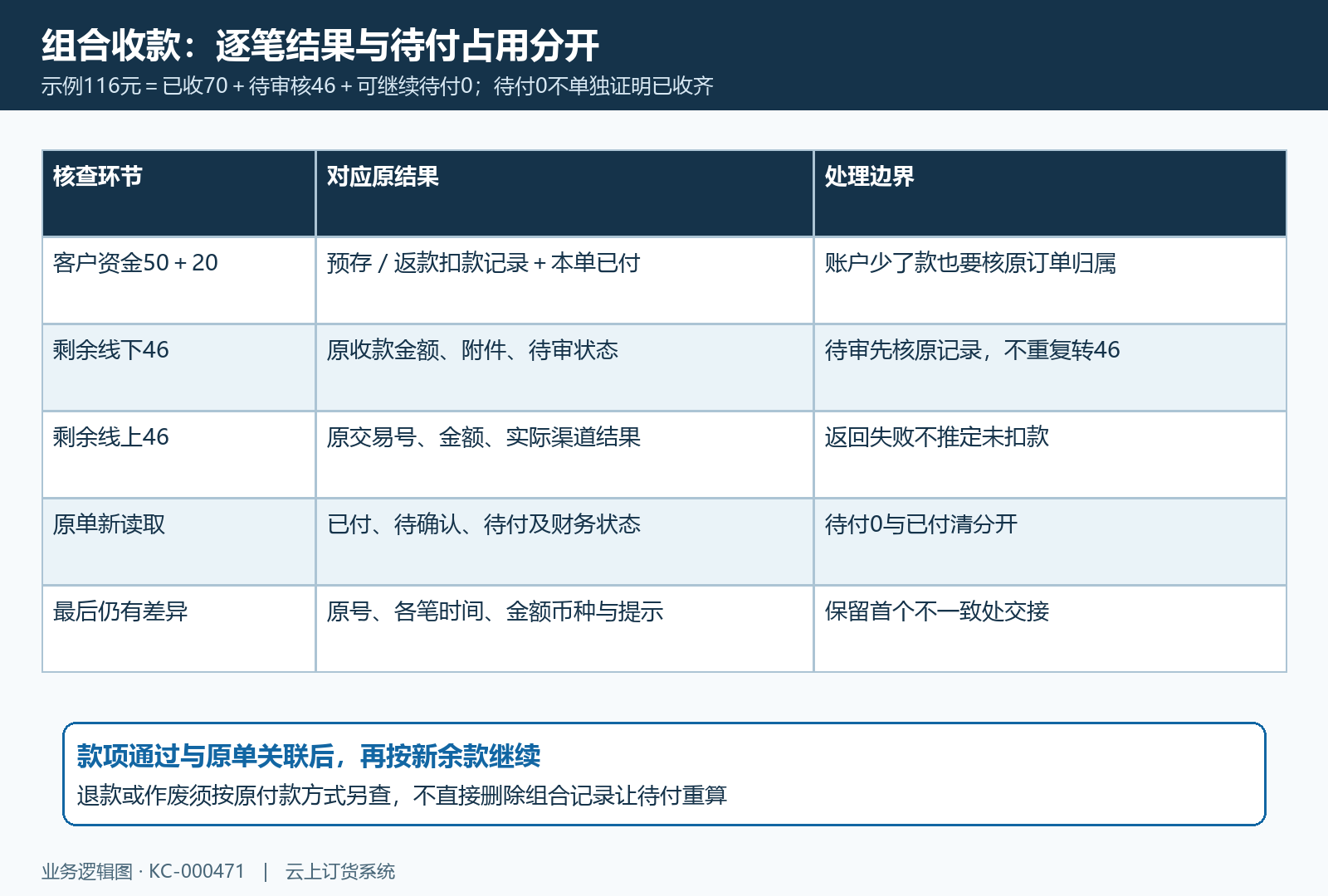Click the cell 剩余线上46
Image resolution: width=1328 pixels, height=896 pixels.
[x=178, y=455]
